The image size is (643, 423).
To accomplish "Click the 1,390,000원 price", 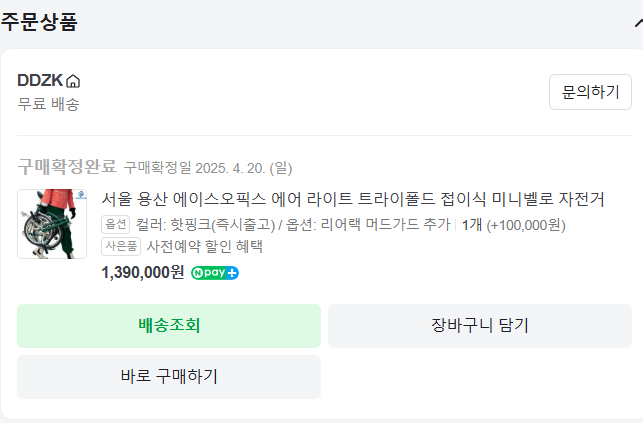I will tap(143, 272).
